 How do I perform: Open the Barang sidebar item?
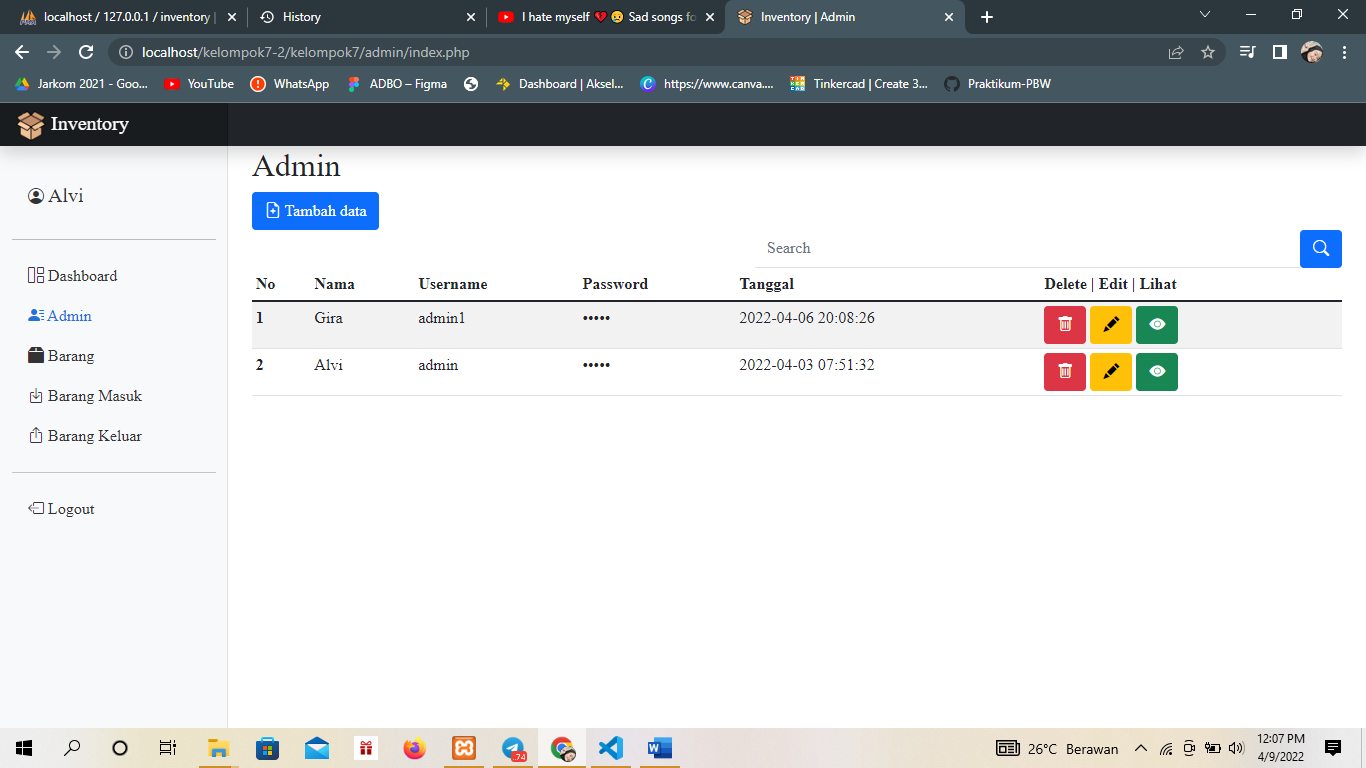(72, 355)
